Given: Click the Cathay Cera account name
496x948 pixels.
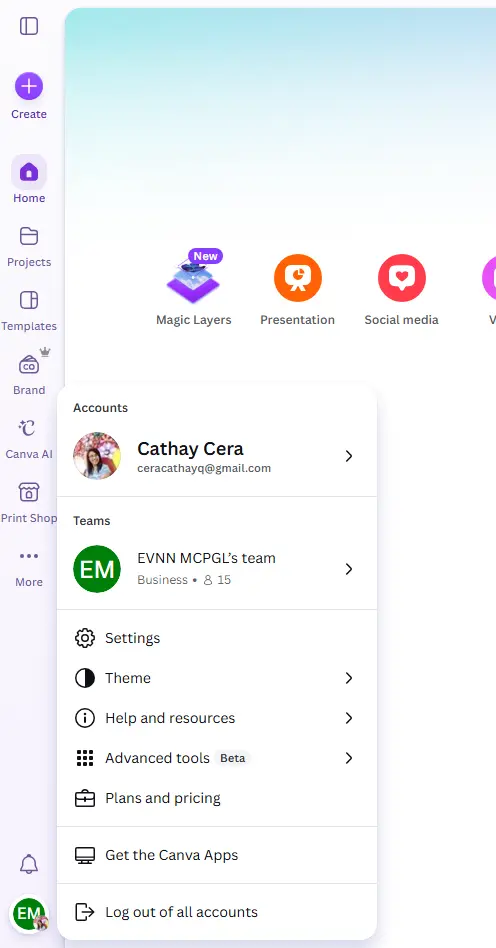Looking at the screenshot, I should pyautogui.click(x=190, y=449).
